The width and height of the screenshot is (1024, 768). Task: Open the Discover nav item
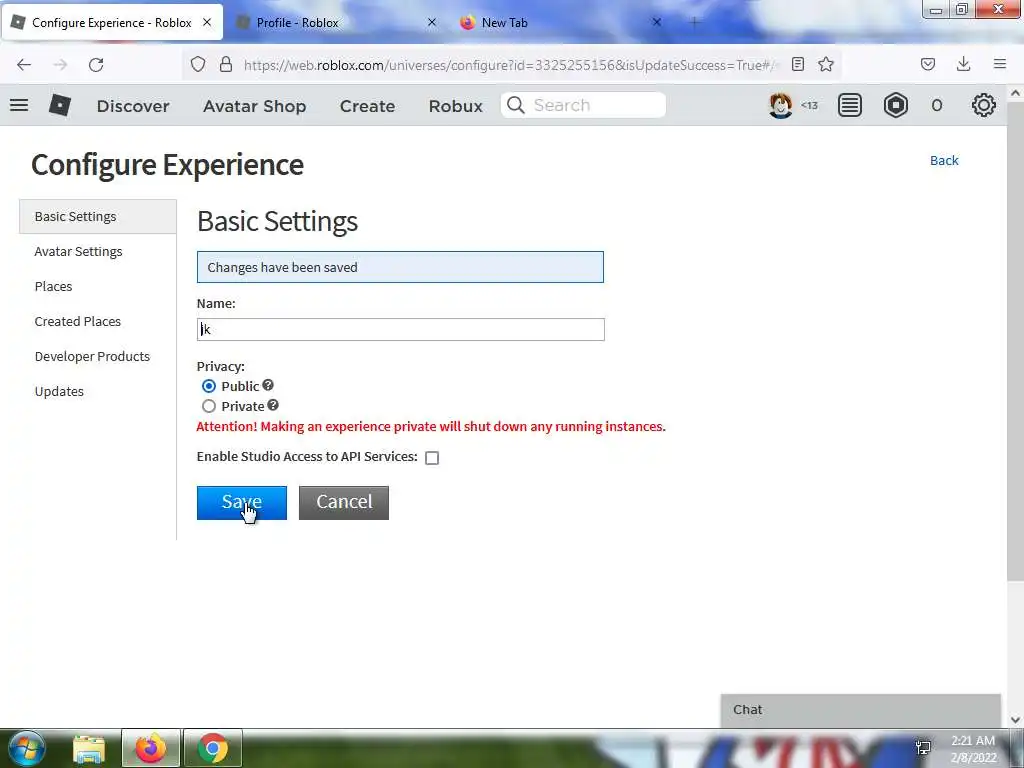(x=133, y=106)
